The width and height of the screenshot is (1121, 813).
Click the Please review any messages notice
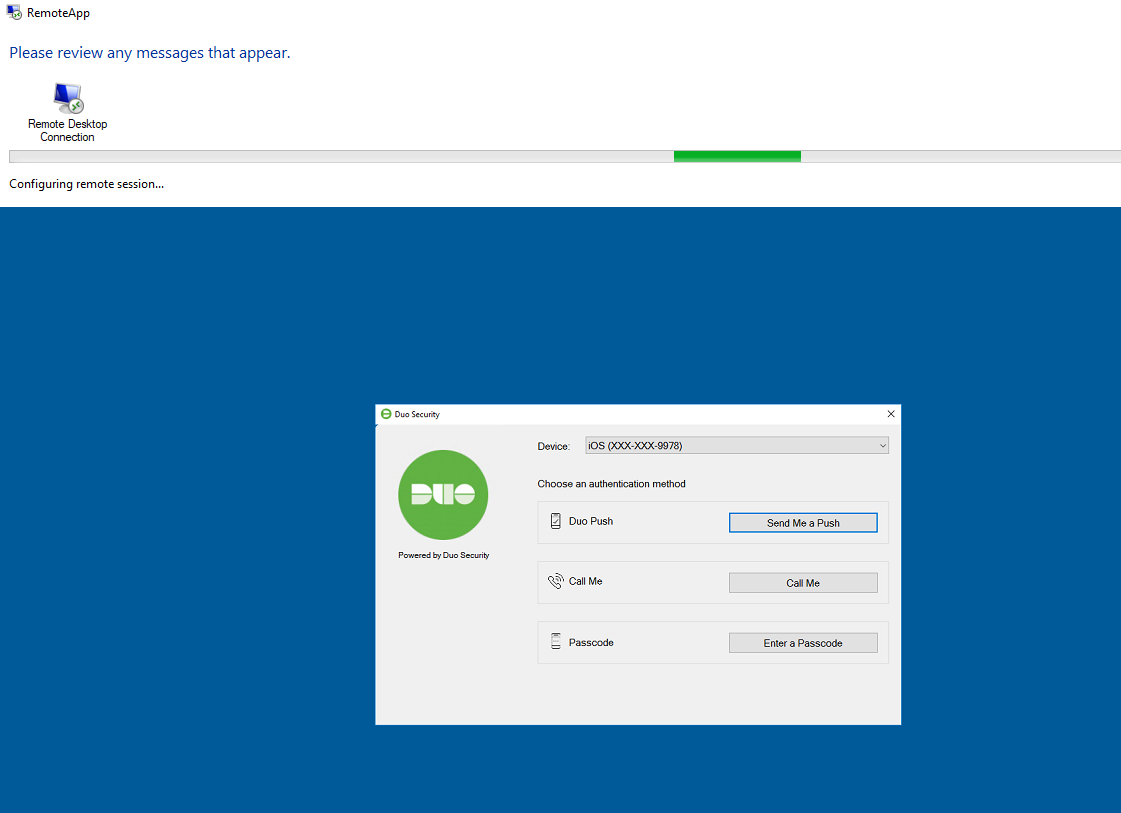tap(149, 52)
